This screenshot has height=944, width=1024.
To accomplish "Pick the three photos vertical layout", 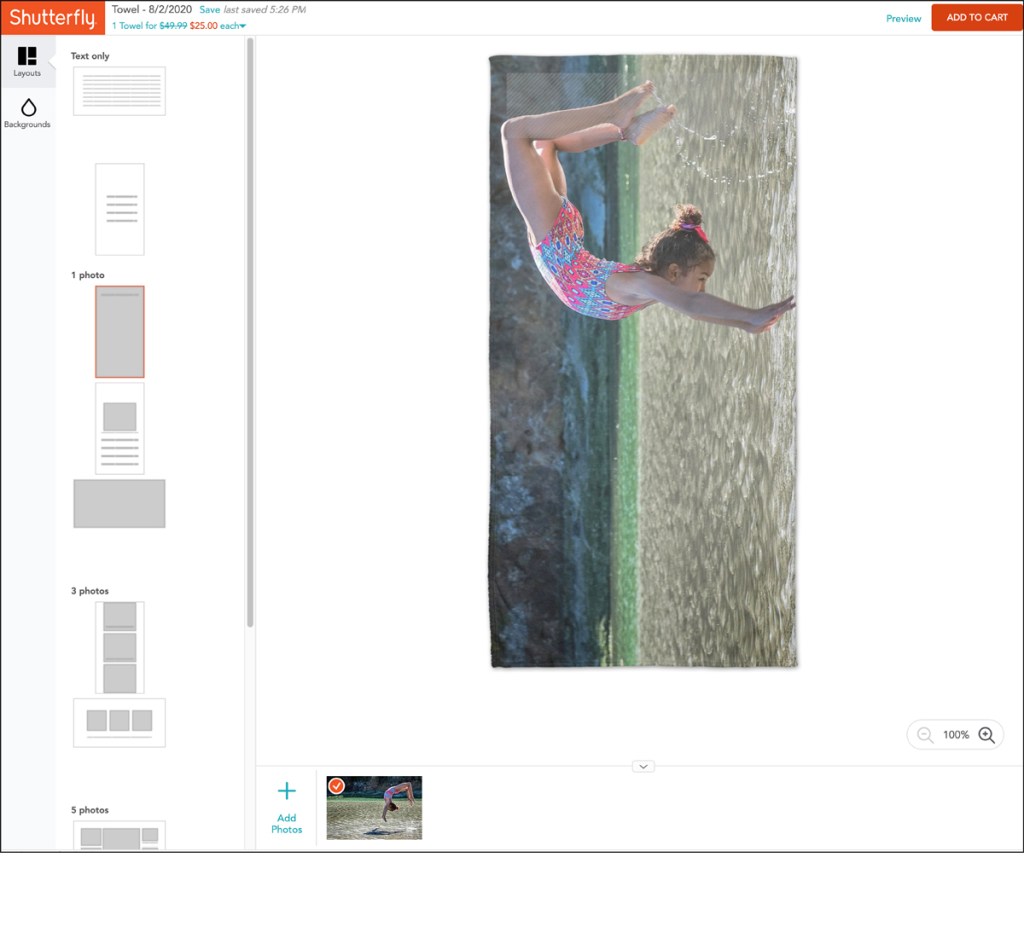I will point(120,647).
